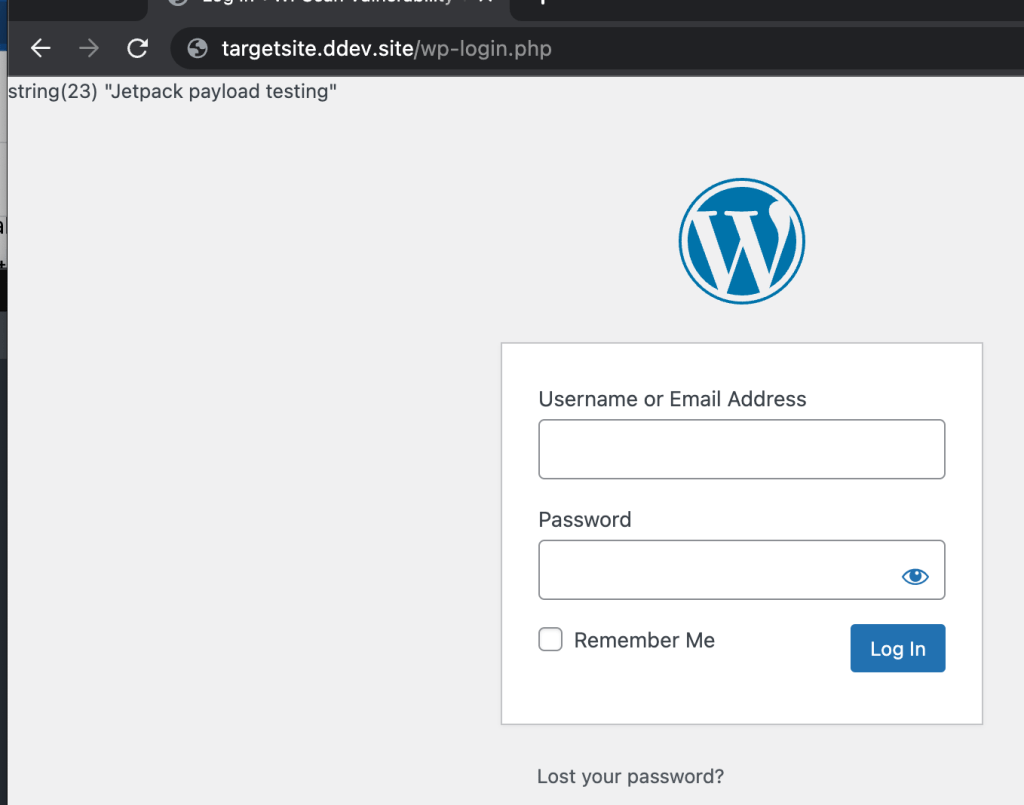
Task: Click the "Password" field label
Action: coord(585,520)
